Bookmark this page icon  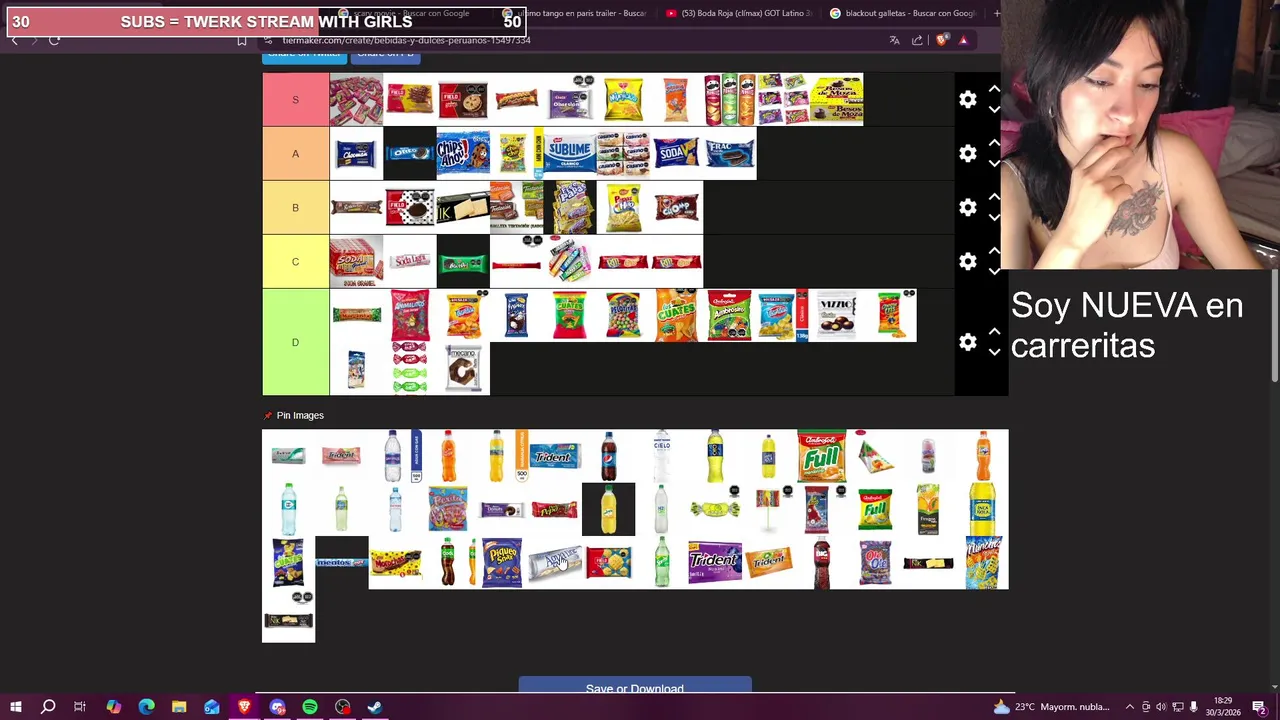point(241,40)
